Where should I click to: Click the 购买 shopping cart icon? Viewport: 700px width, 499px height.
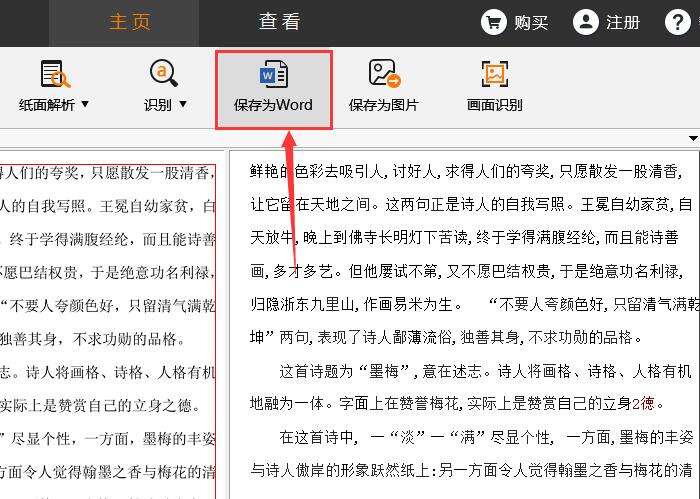[493, 22]
